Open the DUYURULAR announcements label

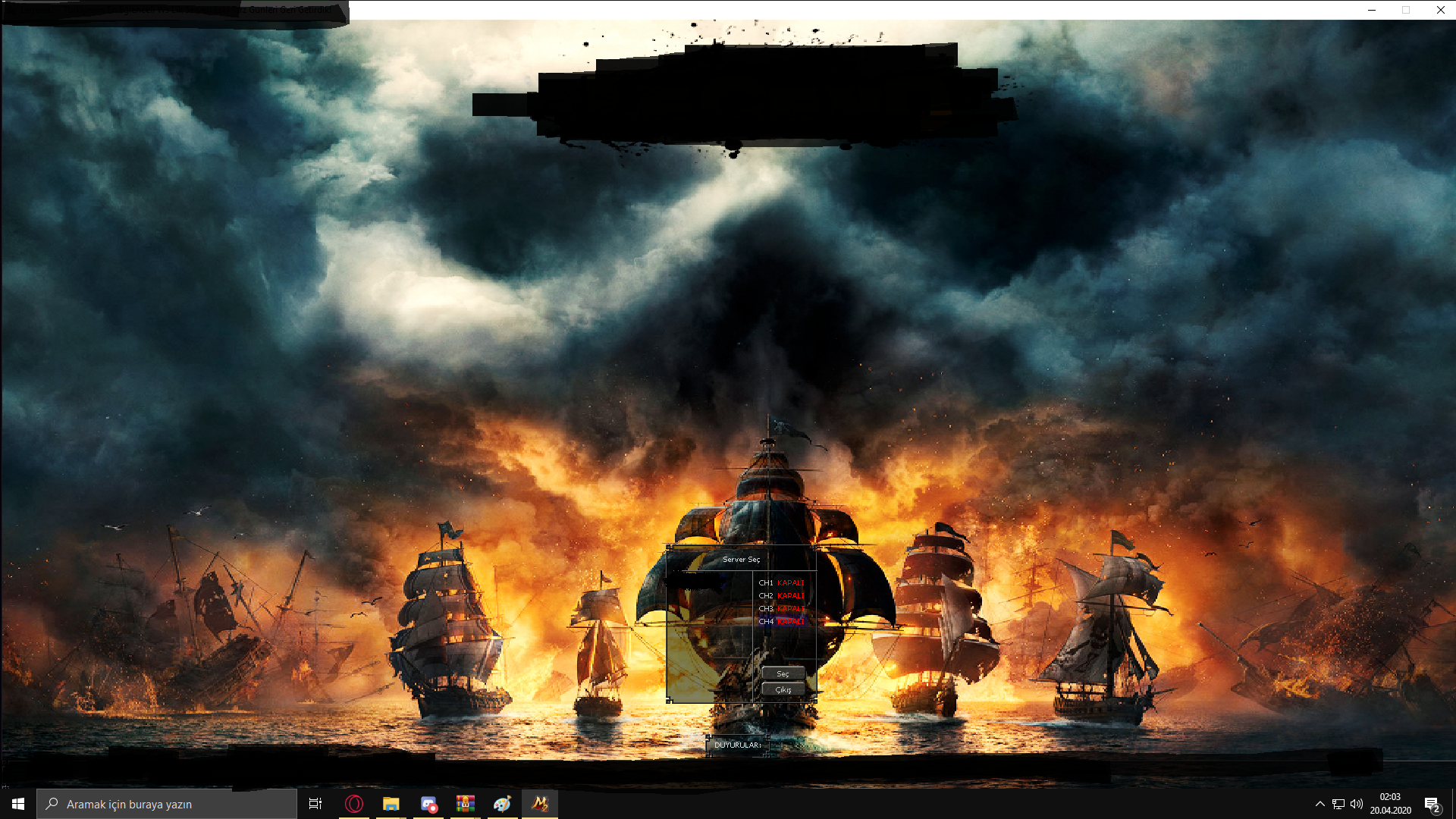(737, 745)
